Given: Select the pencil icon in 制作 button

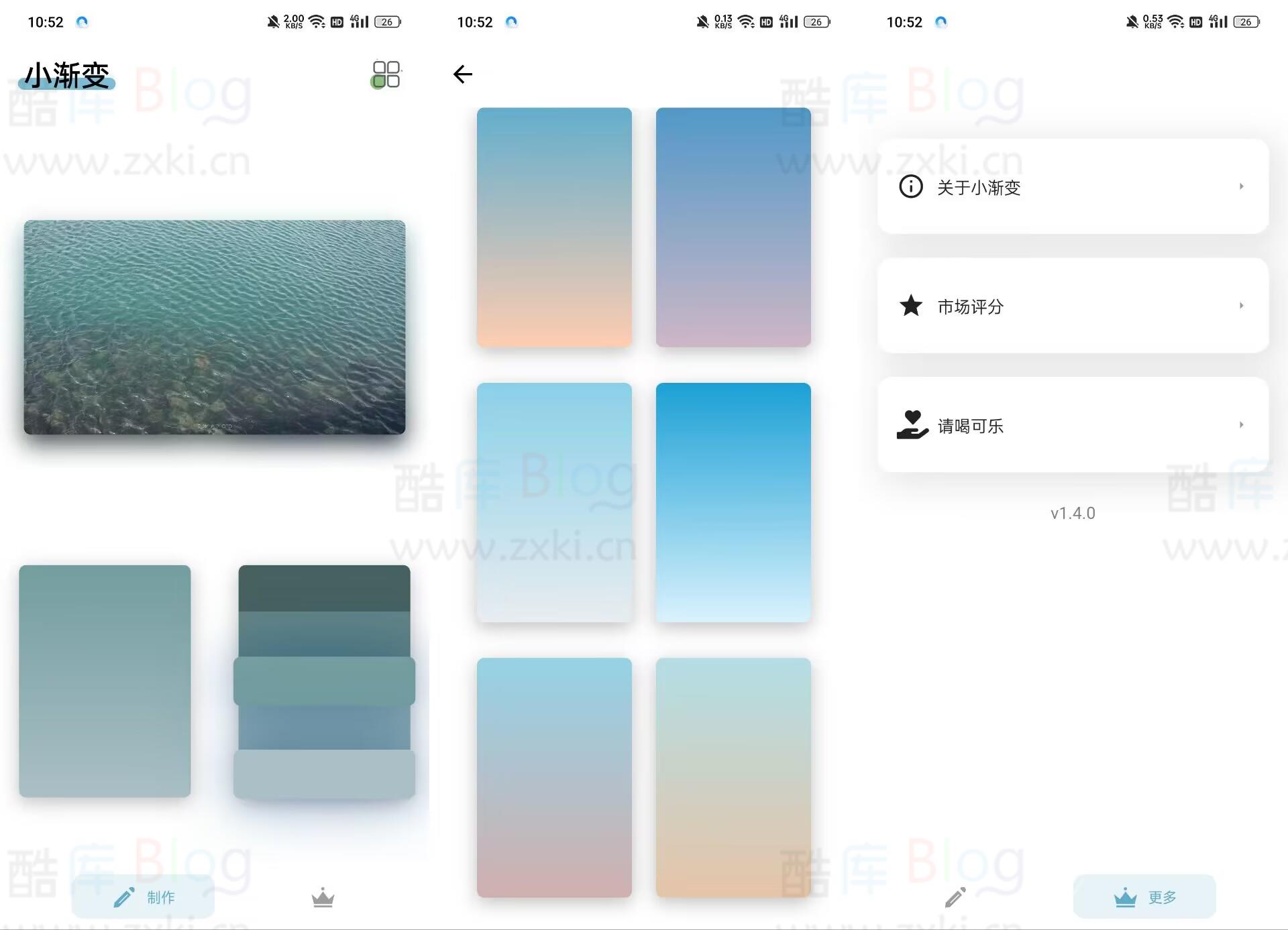Looking at the screenshot, I should [125, 896].
